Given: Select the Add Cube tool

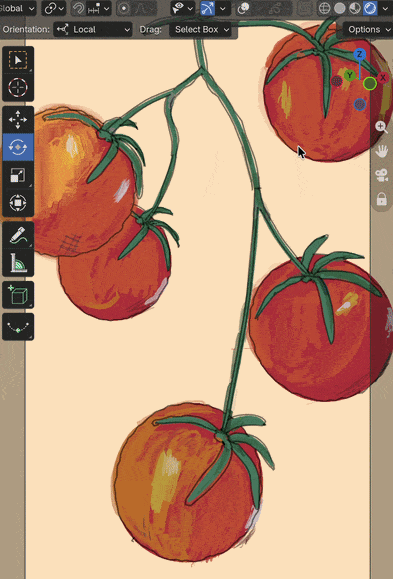Looking at the screenshot, I should tap(18, 295).
